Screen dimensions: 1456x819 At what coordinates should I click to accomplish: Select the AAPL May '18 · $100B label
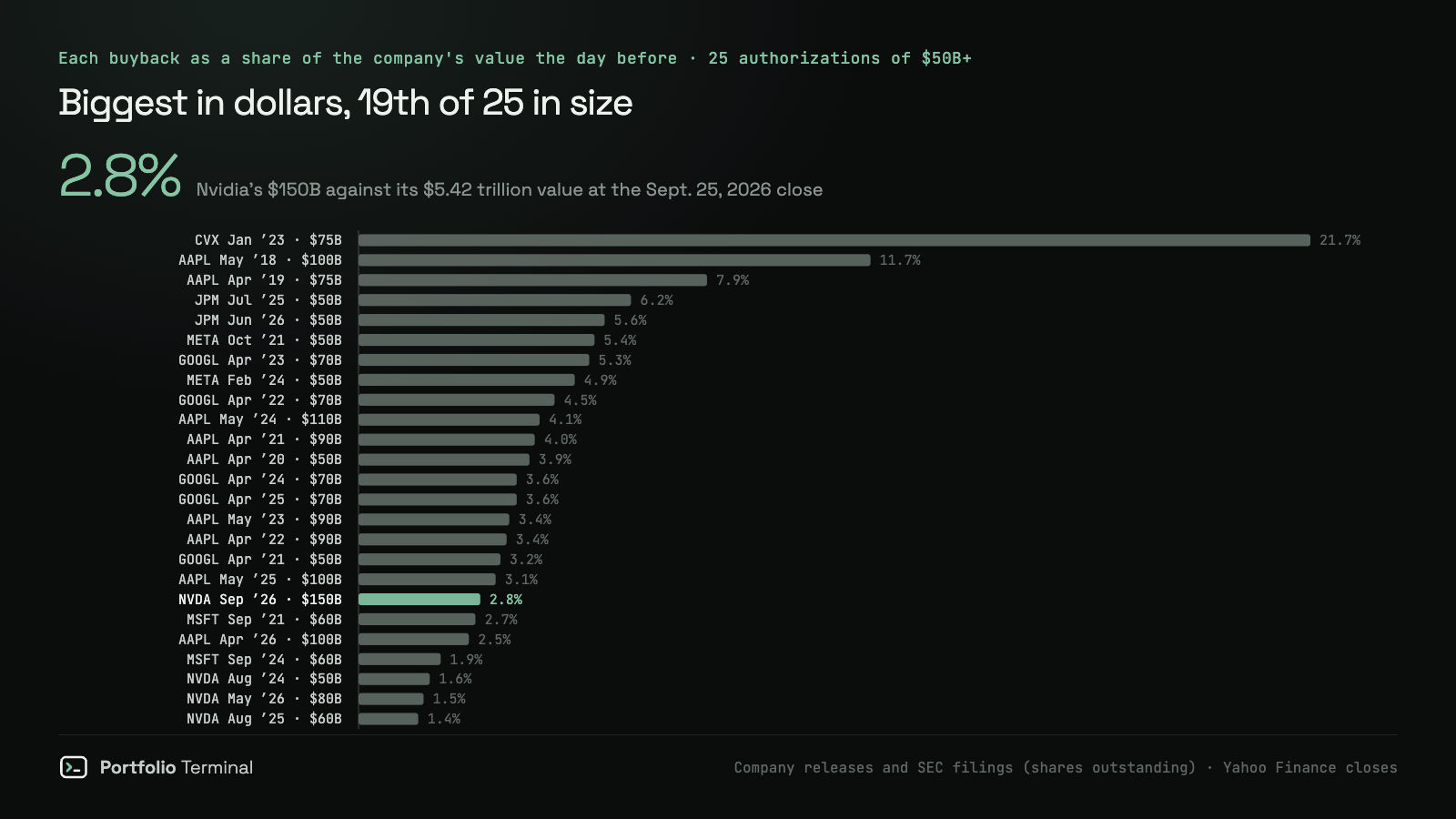coord(260,260)
